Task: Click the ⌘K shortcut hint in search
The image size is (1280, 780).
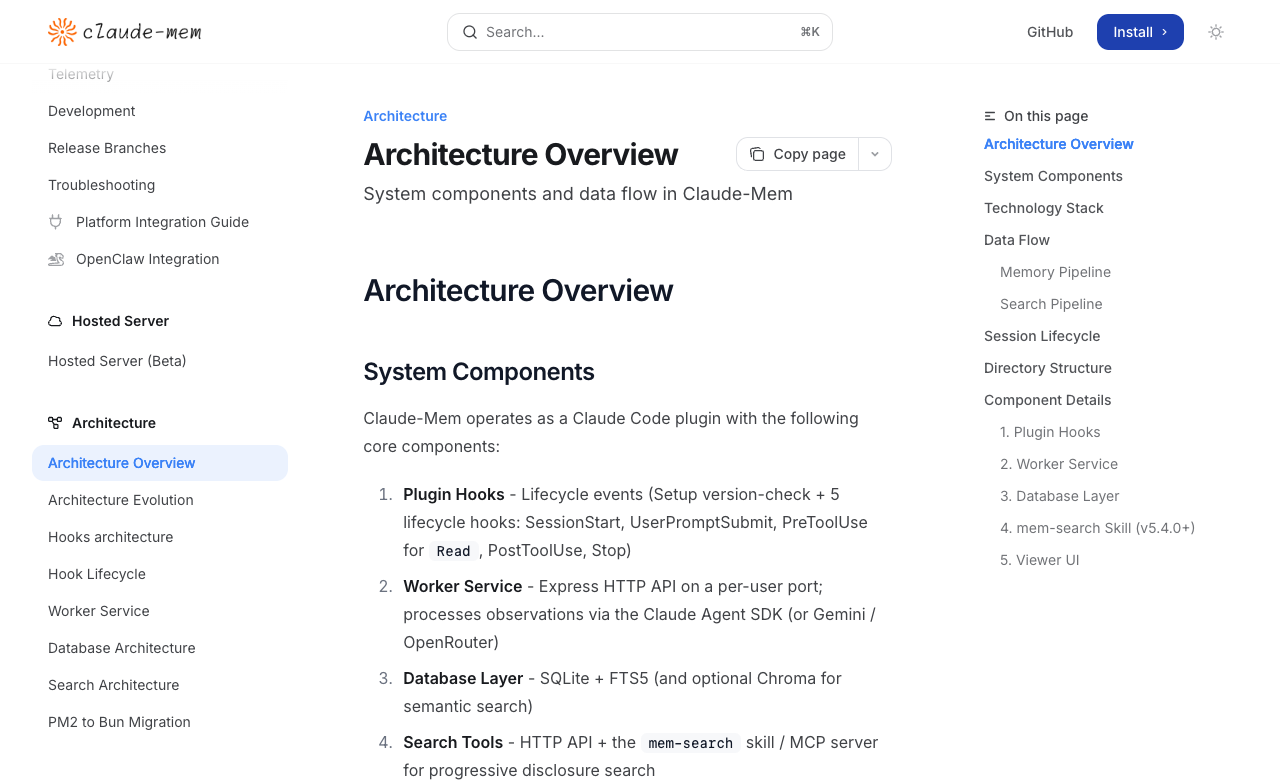Action: [x=810, y=32]
